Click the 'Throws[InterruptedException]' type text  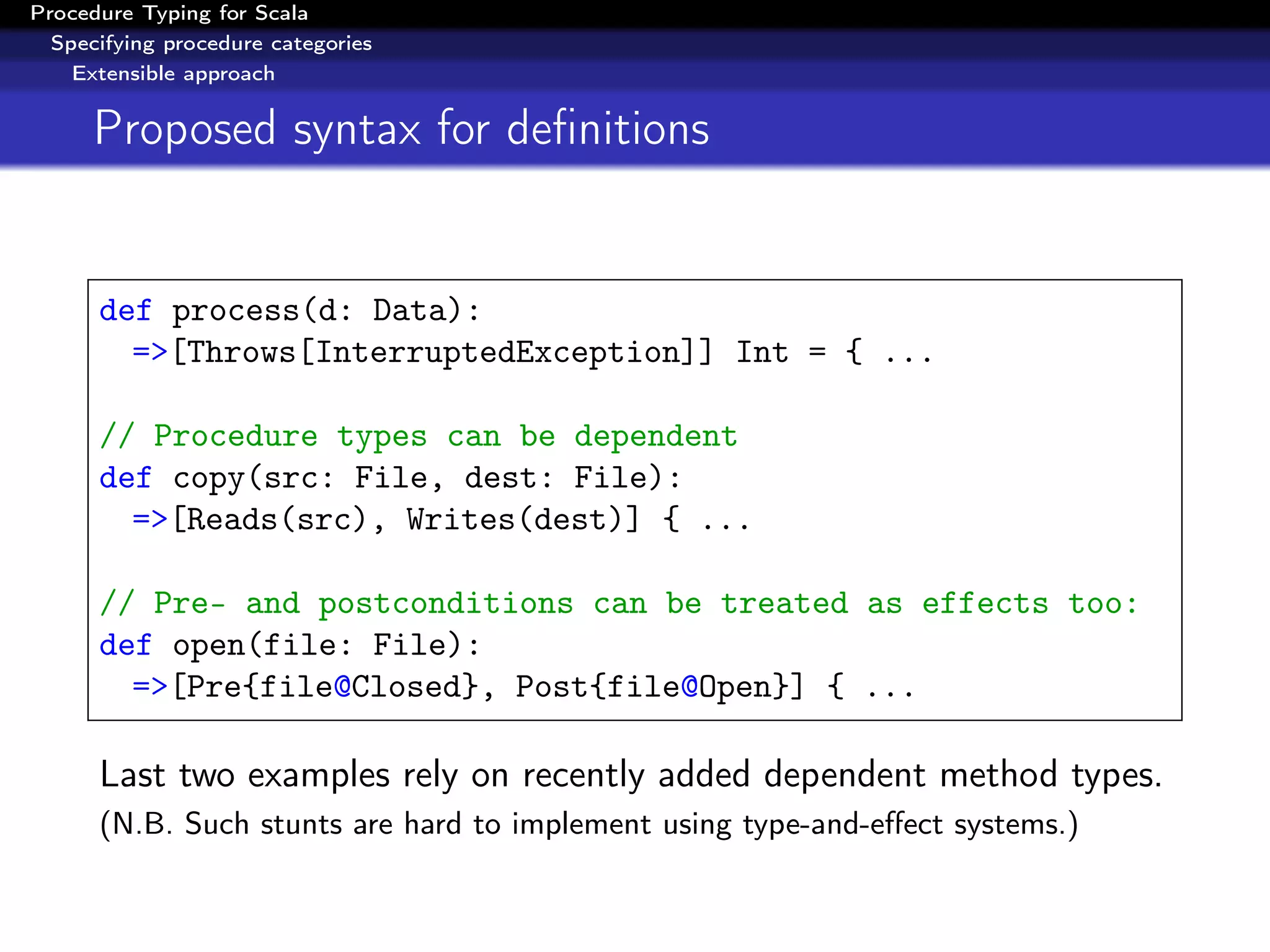(x=443, y=352)
